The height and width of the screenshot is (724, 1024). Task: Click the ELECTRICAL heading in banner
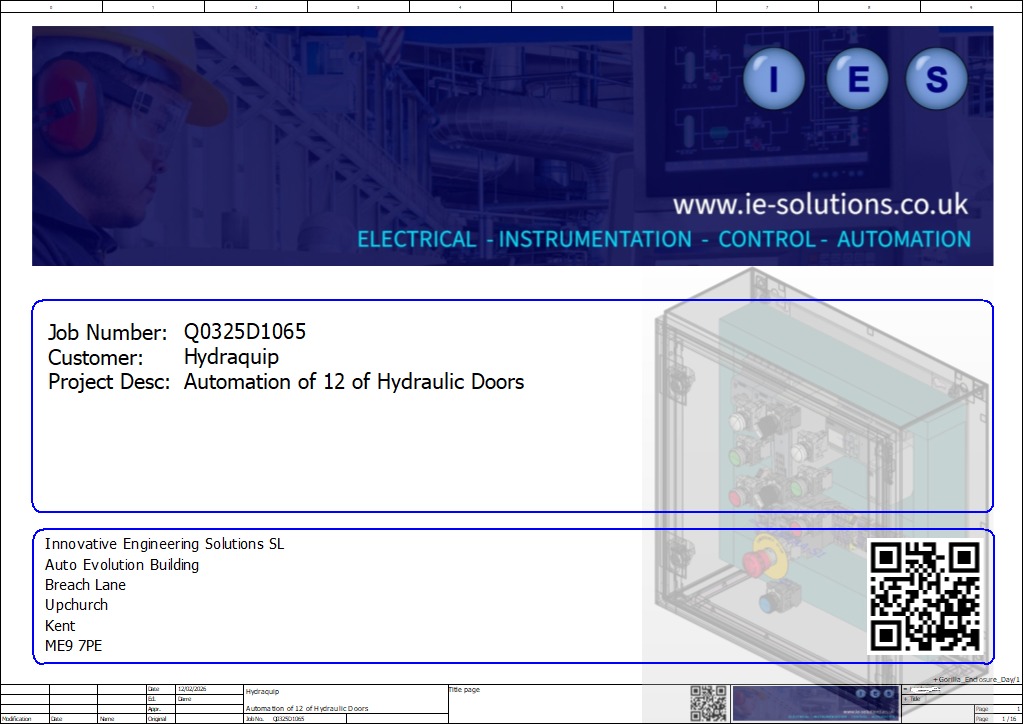[x=417, y=240]
